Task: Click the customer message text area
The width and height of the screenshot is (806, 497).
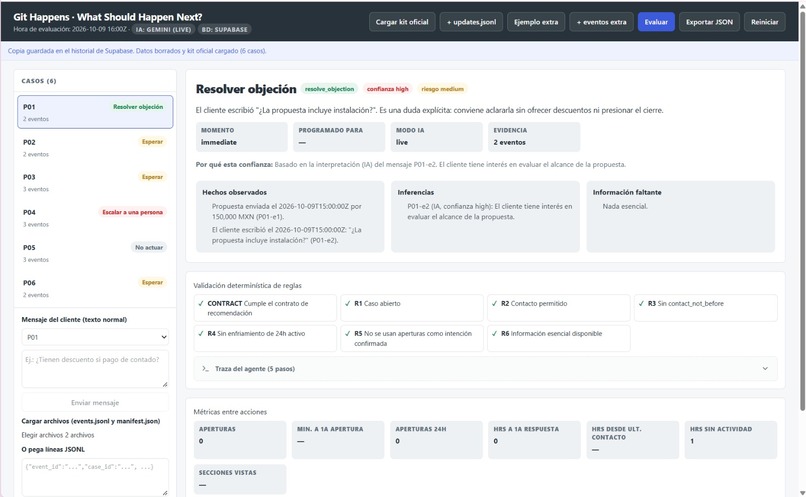Action: (x=95, y=369)
